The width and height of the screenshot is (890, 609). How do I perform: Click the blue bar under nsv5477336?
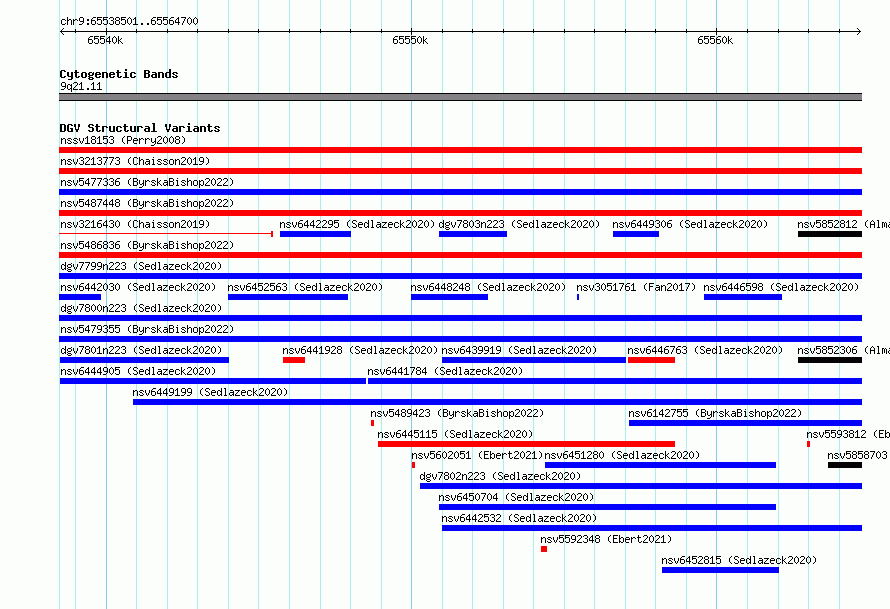[460, 192]
